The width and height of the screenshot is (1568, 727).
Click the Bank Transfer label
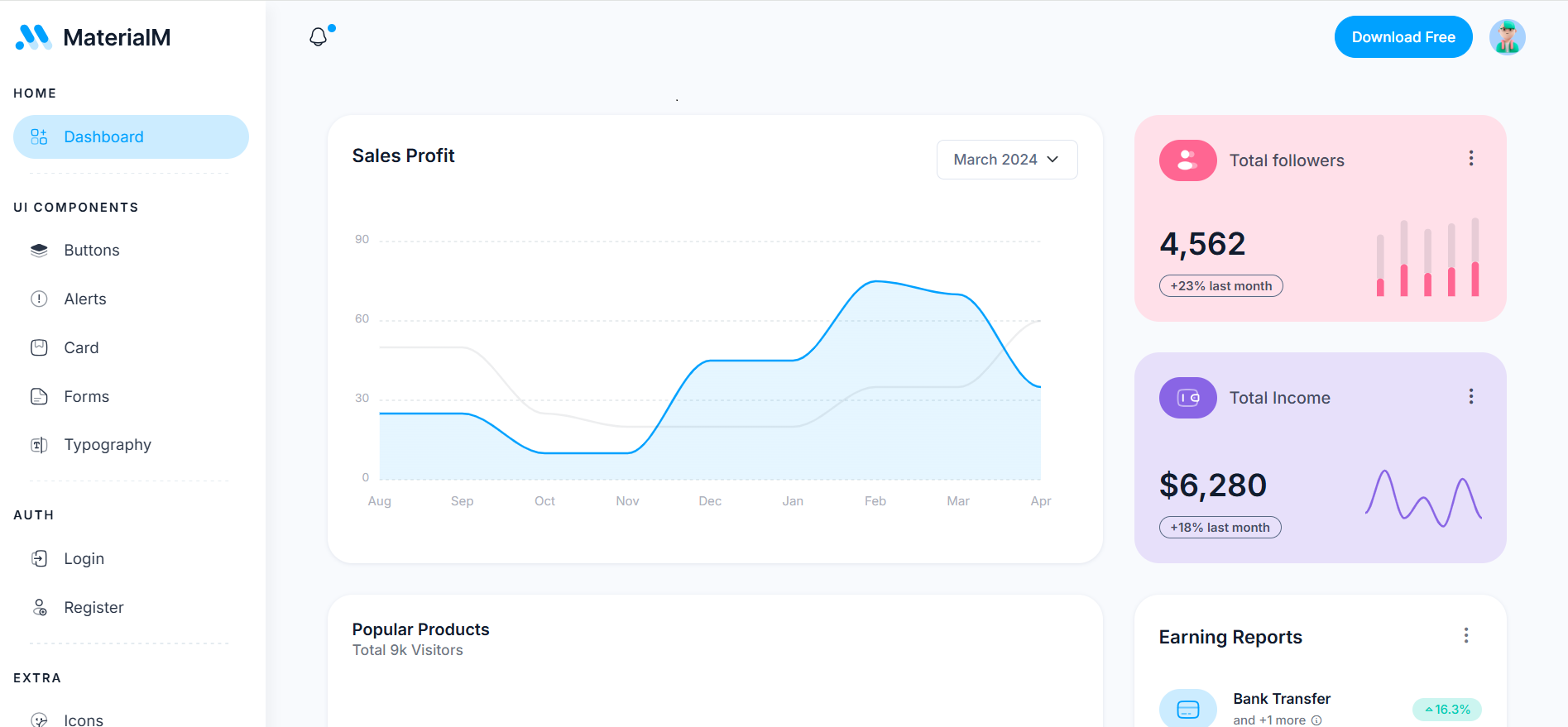[1282, 699]
